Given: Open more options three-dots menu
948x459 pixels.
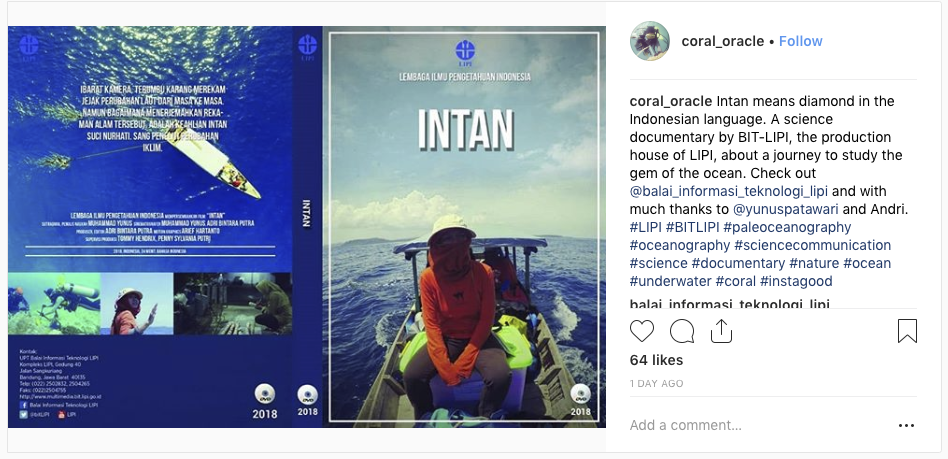Looking at the screenshot, I should point(906,426).
